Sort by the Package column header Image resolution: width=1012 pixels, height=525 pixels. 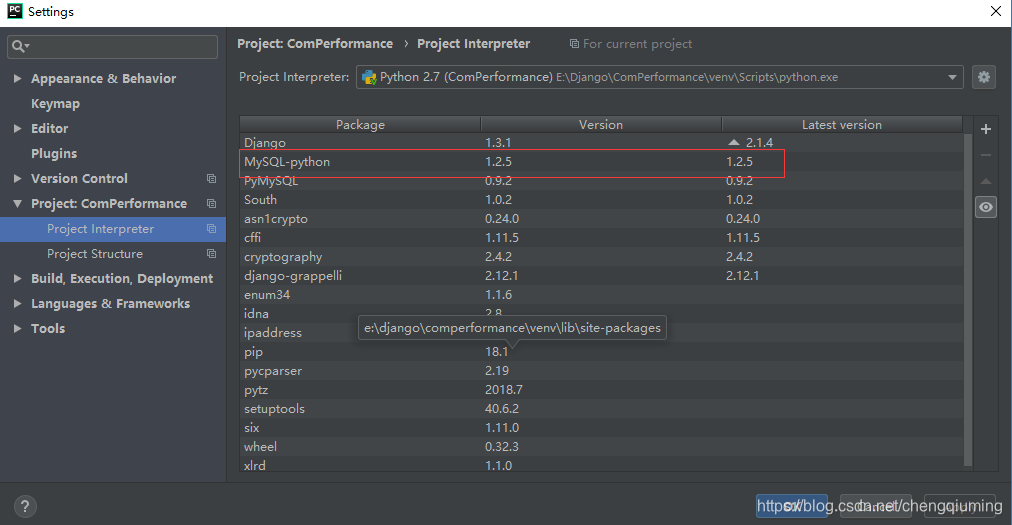coord(360,125)
